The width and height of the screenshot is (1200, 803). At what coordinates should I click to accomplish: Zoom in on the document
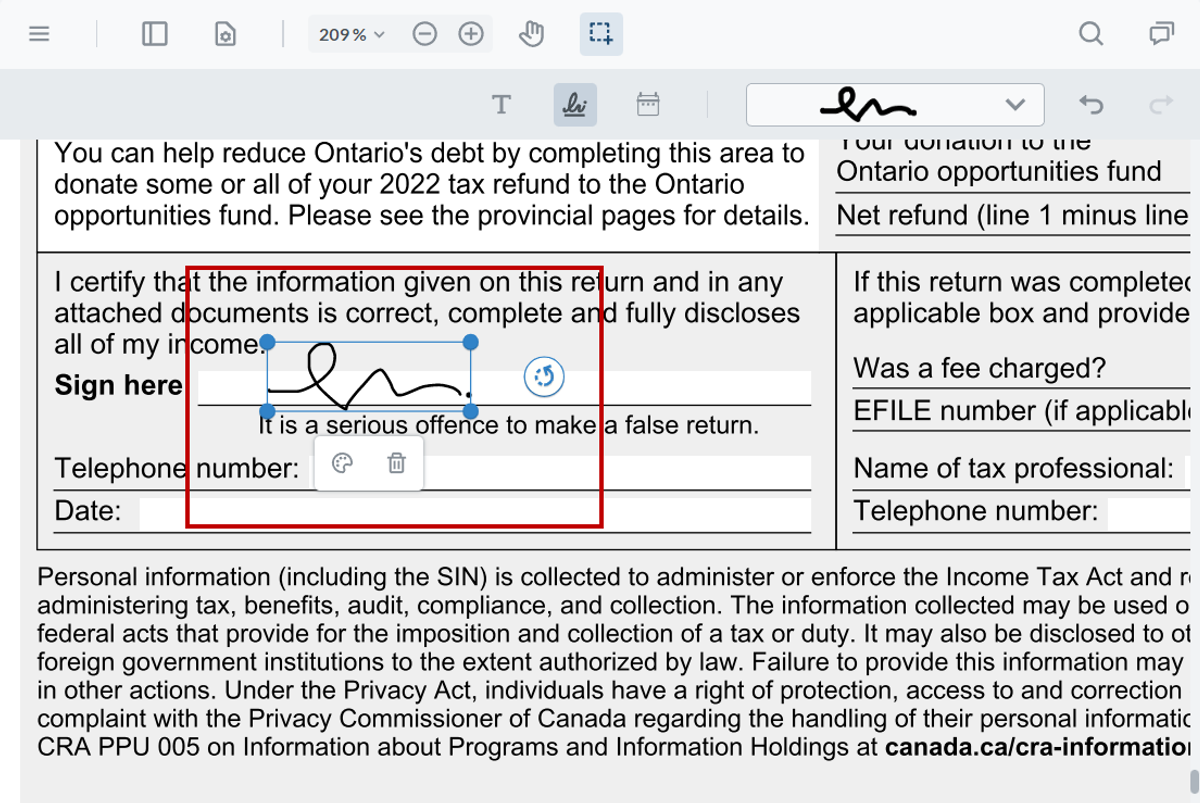pos(469,33)
